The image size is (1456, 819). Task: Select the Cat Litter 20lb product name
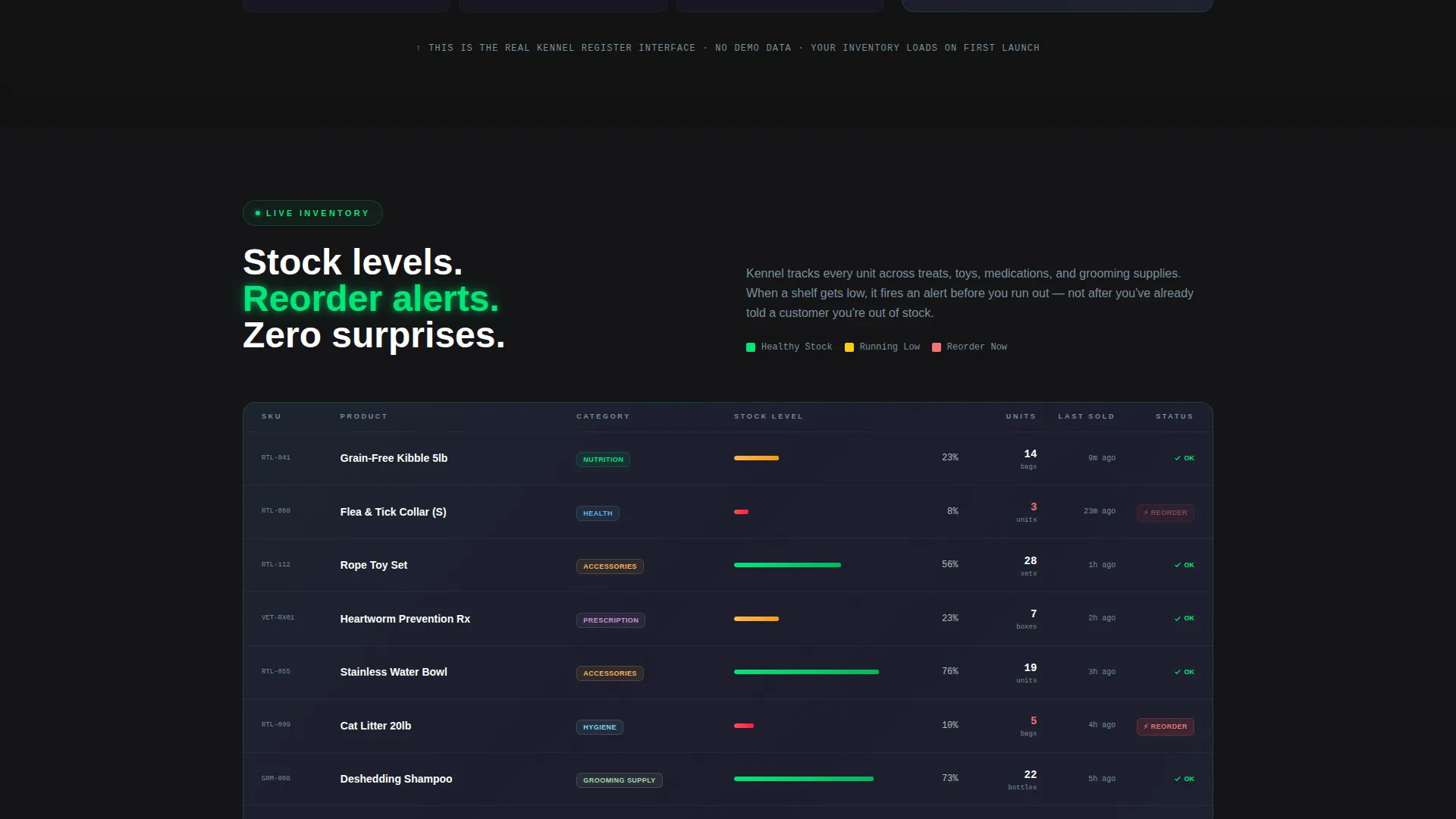click(x=375, y=726)
